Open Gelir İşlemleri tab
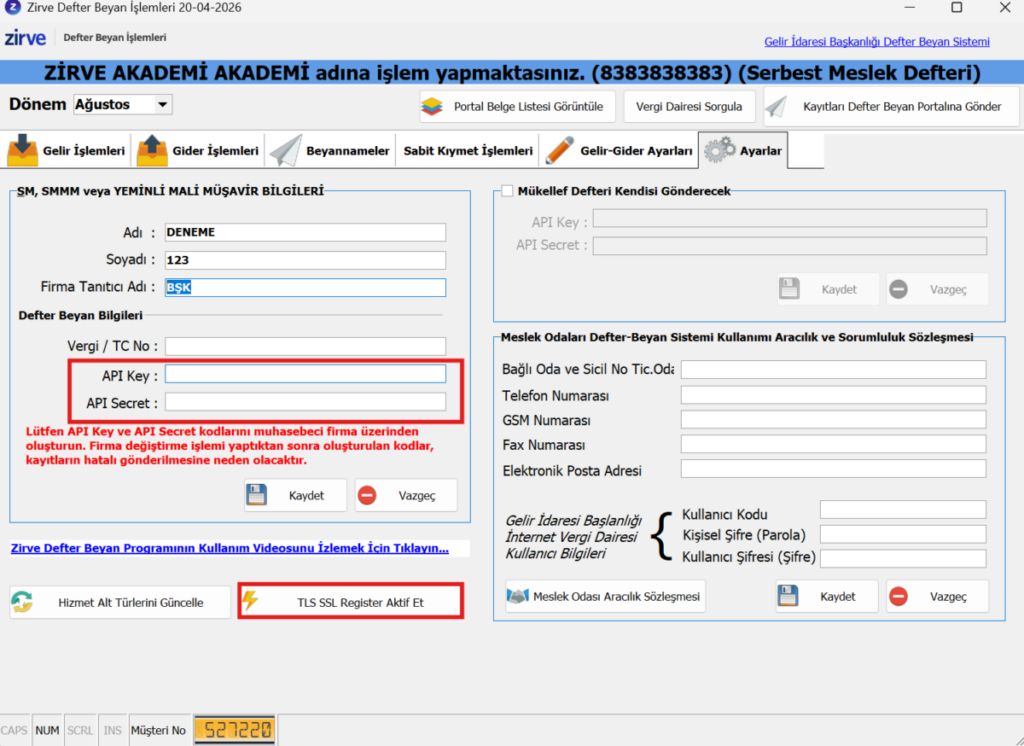This screenshot has width=1024, height=746. coord(66,151)
